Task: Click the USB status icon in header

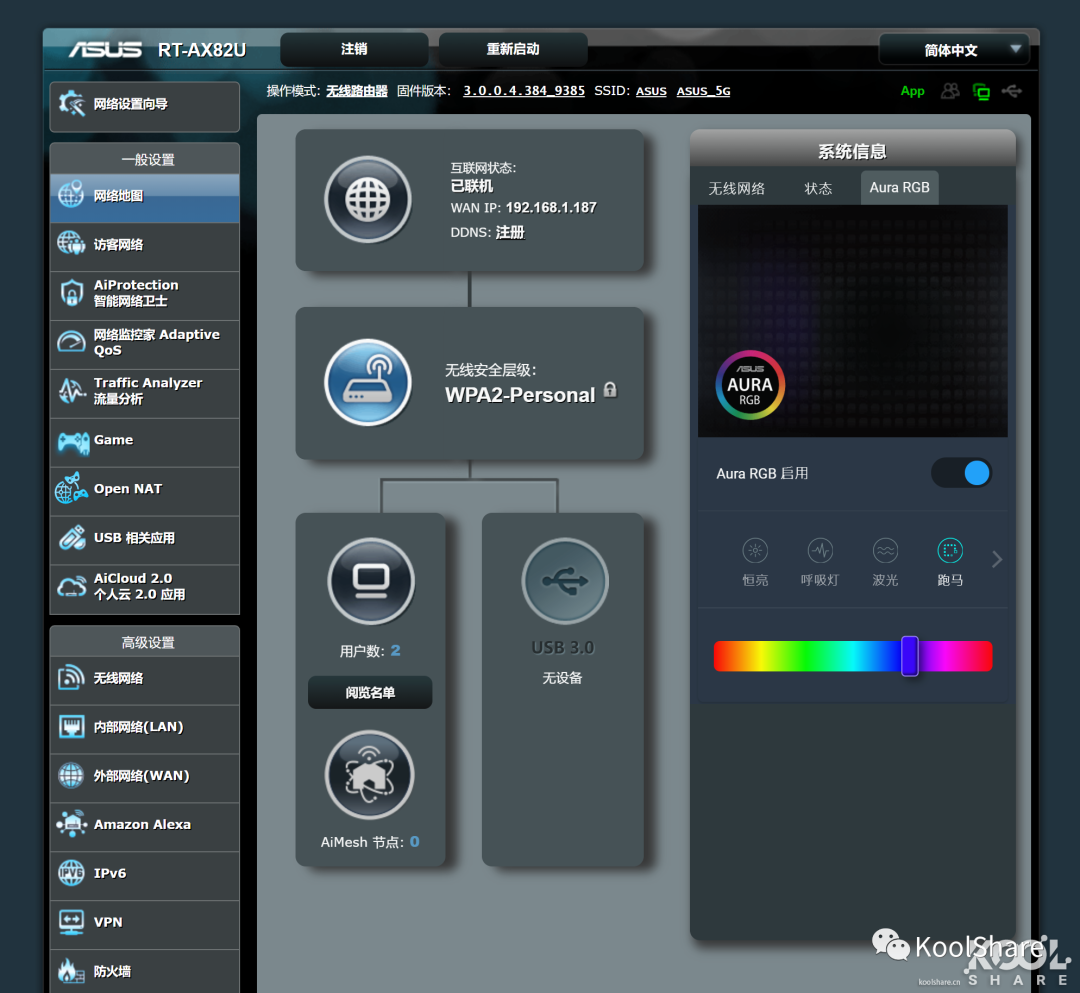Action: coord(1012,91)
